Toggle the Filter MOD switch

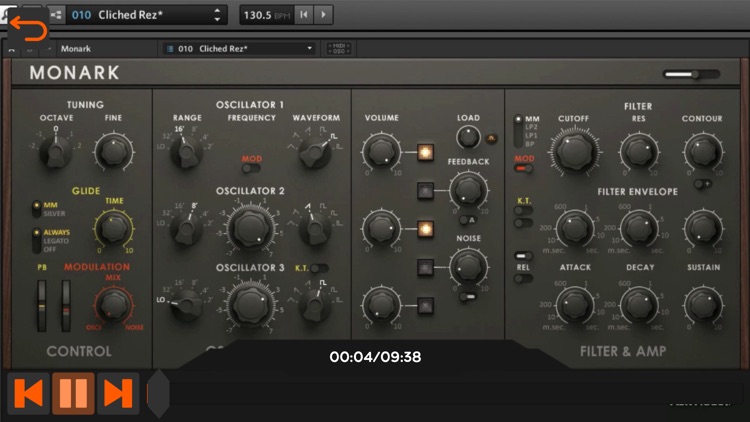click(523, 168)
